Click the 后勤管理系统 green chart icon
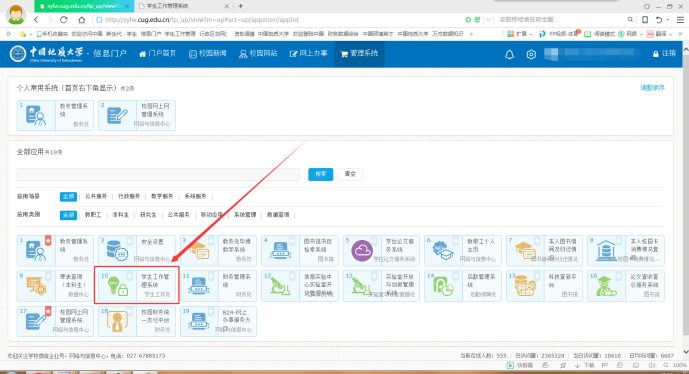 coord(443,286)
